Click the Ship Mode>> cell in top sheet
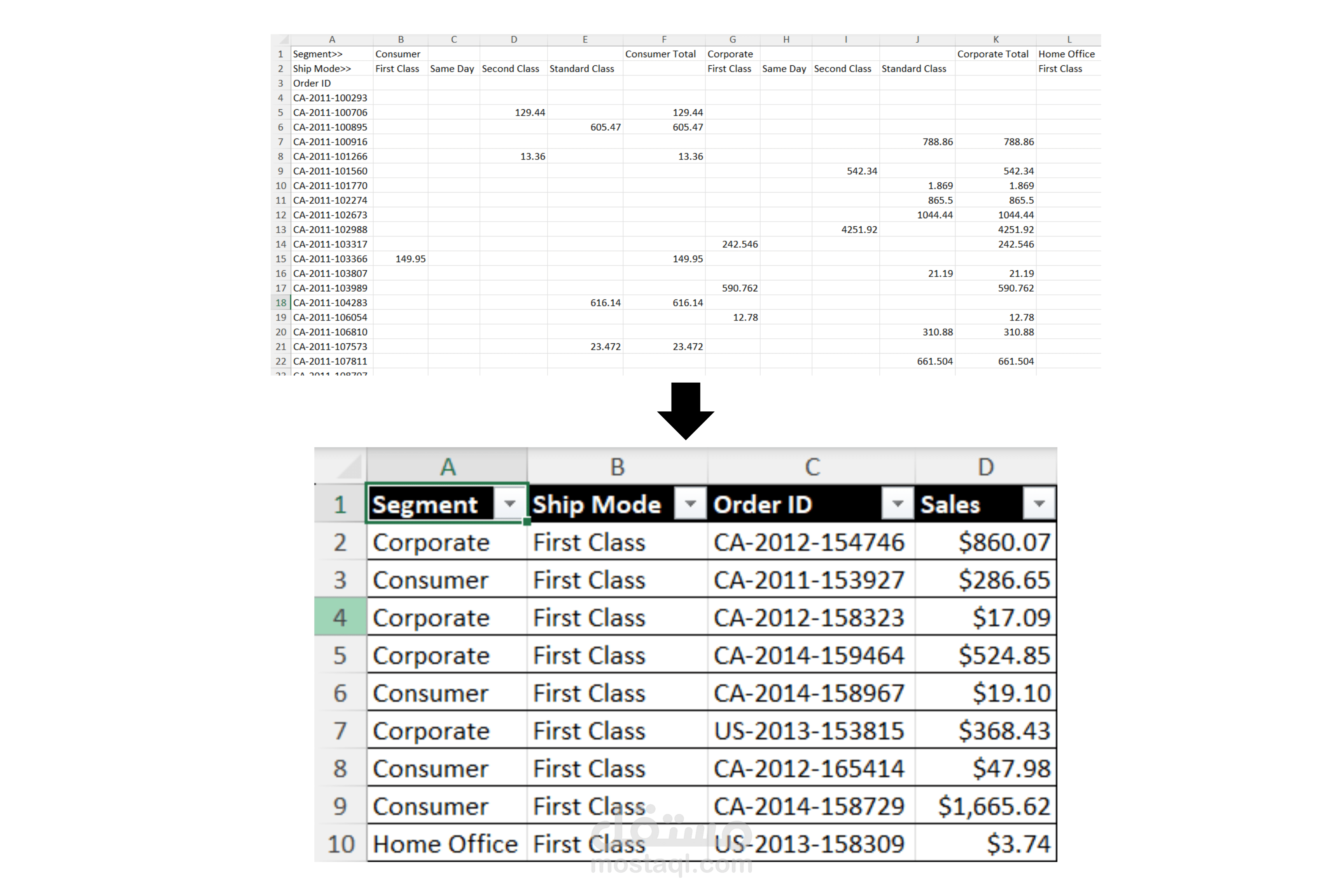 pos(331,68)
